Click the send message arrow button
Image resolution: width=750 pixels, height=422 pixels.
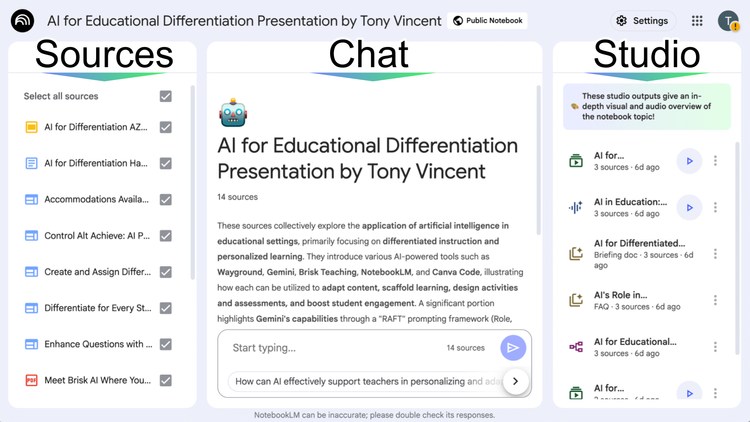tap(513, 348)
